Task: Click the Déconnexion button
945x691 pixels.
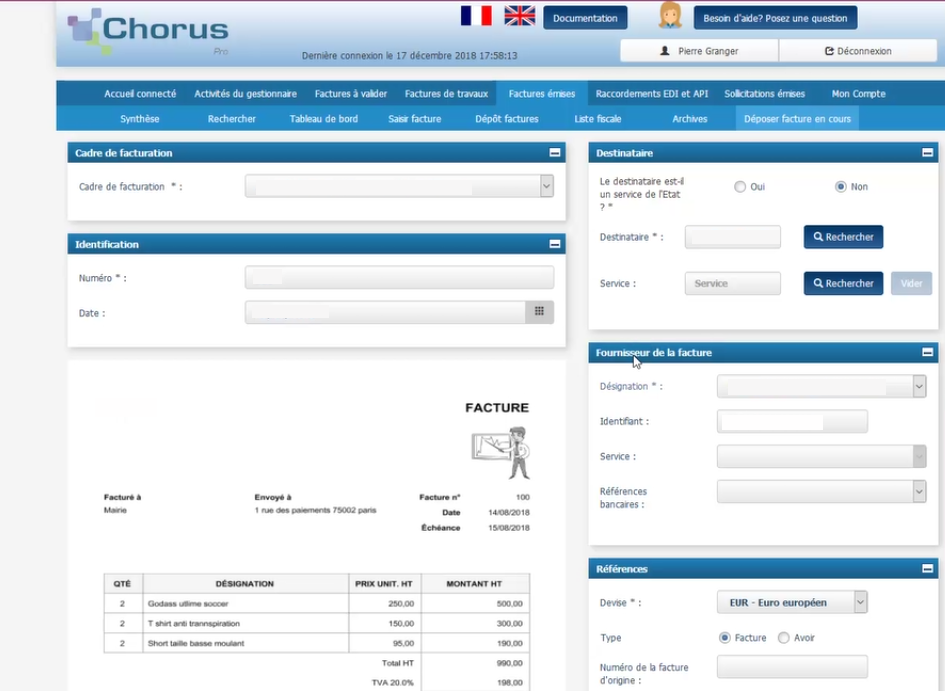Action: pyautogui.click(x=857, y=51)
